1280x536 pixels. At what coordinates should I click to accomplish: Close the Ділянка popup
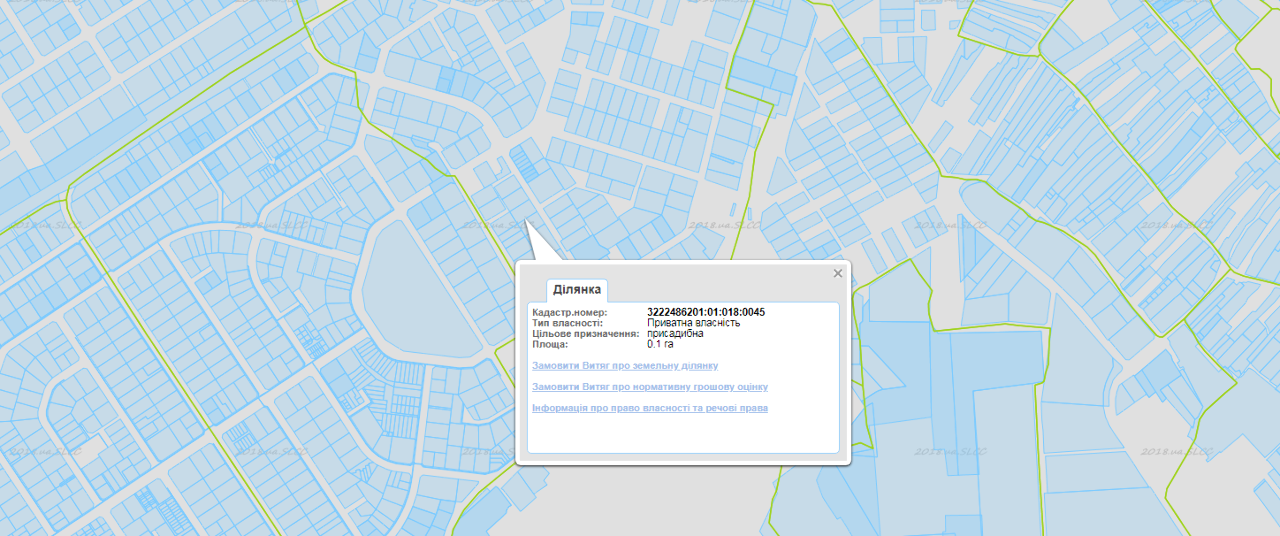pyautogui.click(x=838, y=273)
